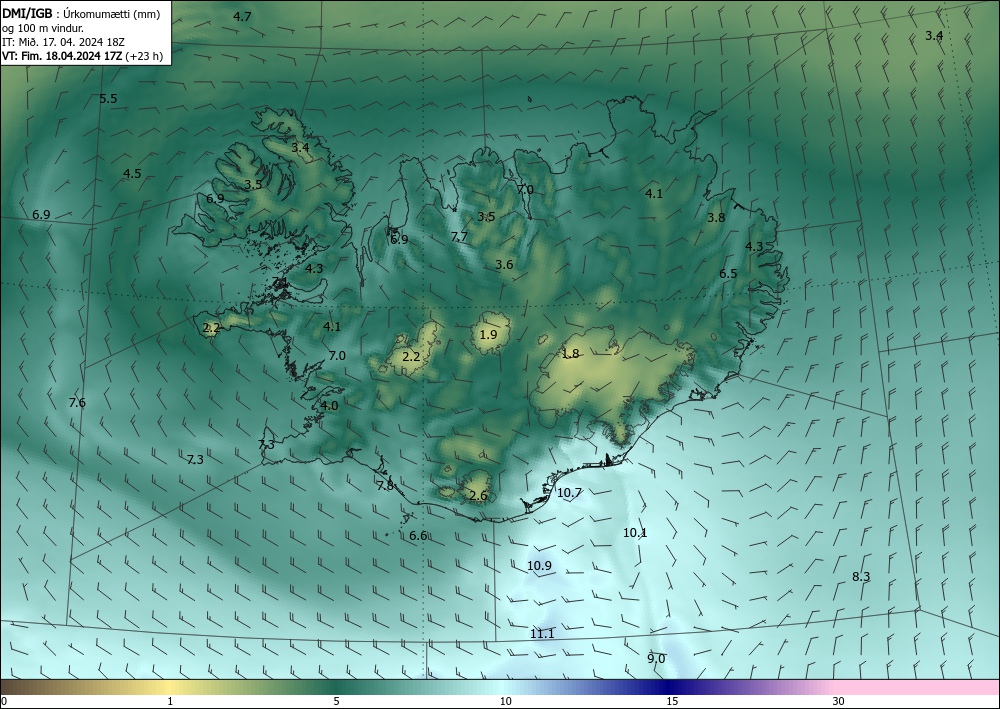1000x709 pixels.
Task: Click the 3.6 value label
Action: 504,265
